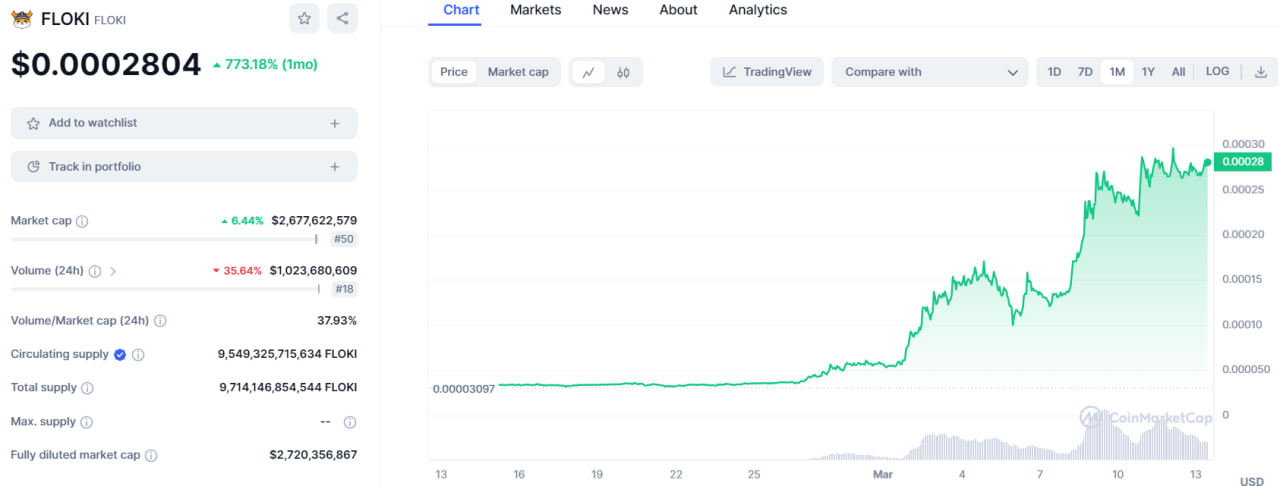The width and height of the screenshot is (1280, 486).
Task: Click the star favorite icon
Action: pyautogui.click(x=304, y=18)
